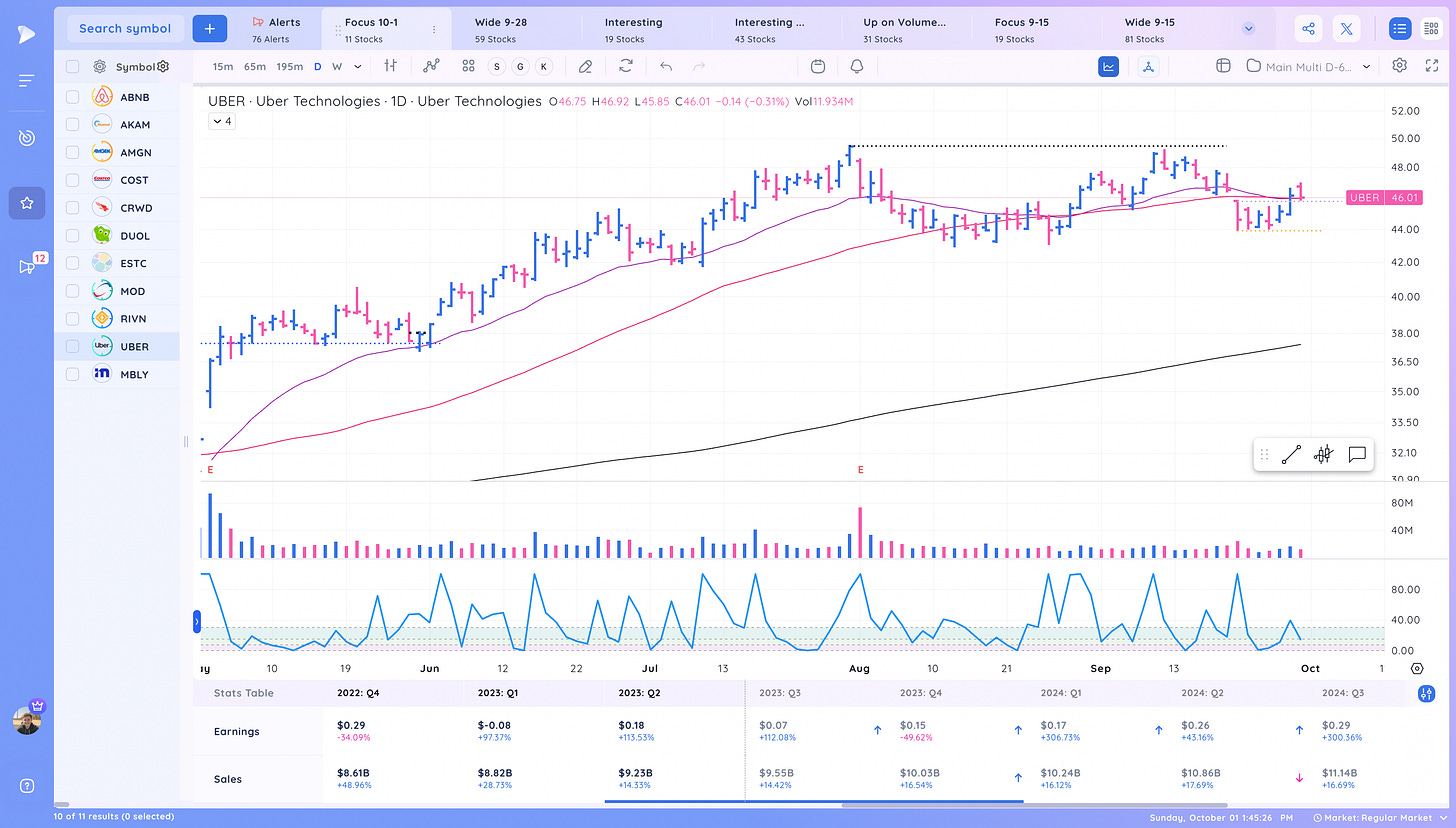Select the D daily timeframe
Screen dimensions: 1456x828
pyautogui.click(x=318, y=67)
